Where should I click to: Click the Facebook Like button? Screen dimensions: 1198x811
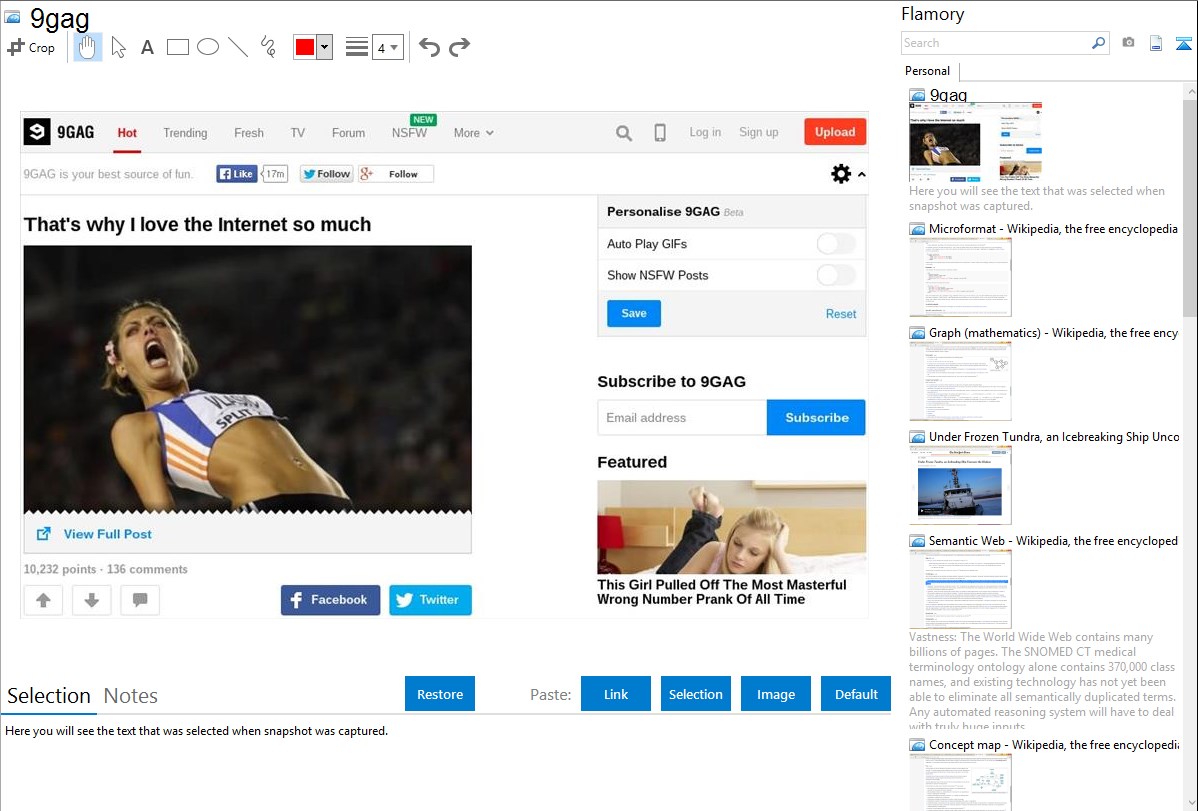click(236, 174)
